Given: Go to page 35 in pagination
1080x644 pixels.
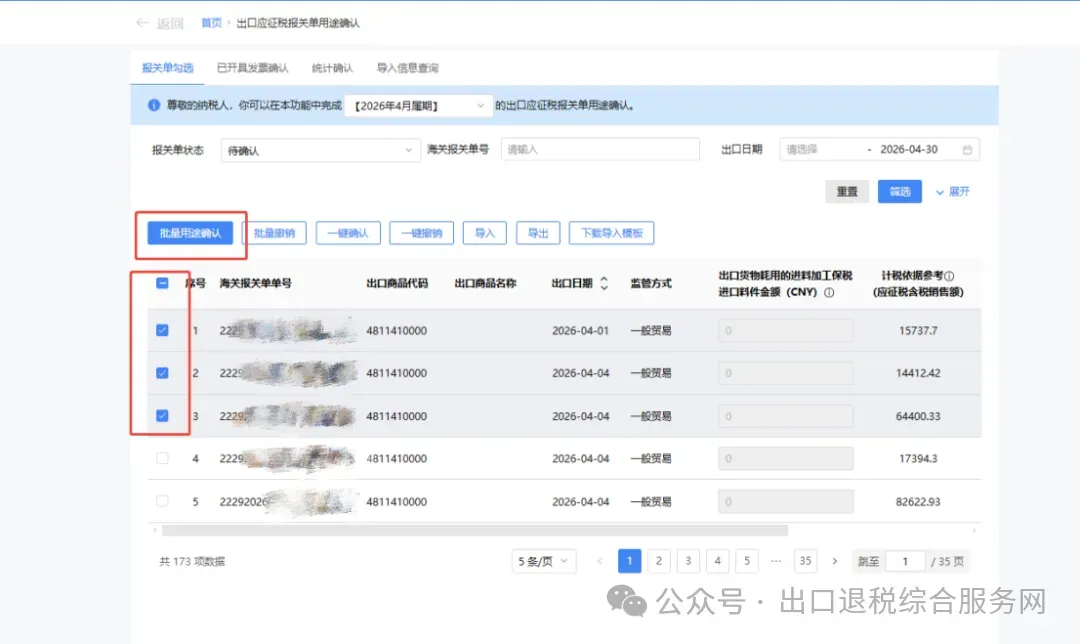Looking at the screenshot, I should [805, 561].
